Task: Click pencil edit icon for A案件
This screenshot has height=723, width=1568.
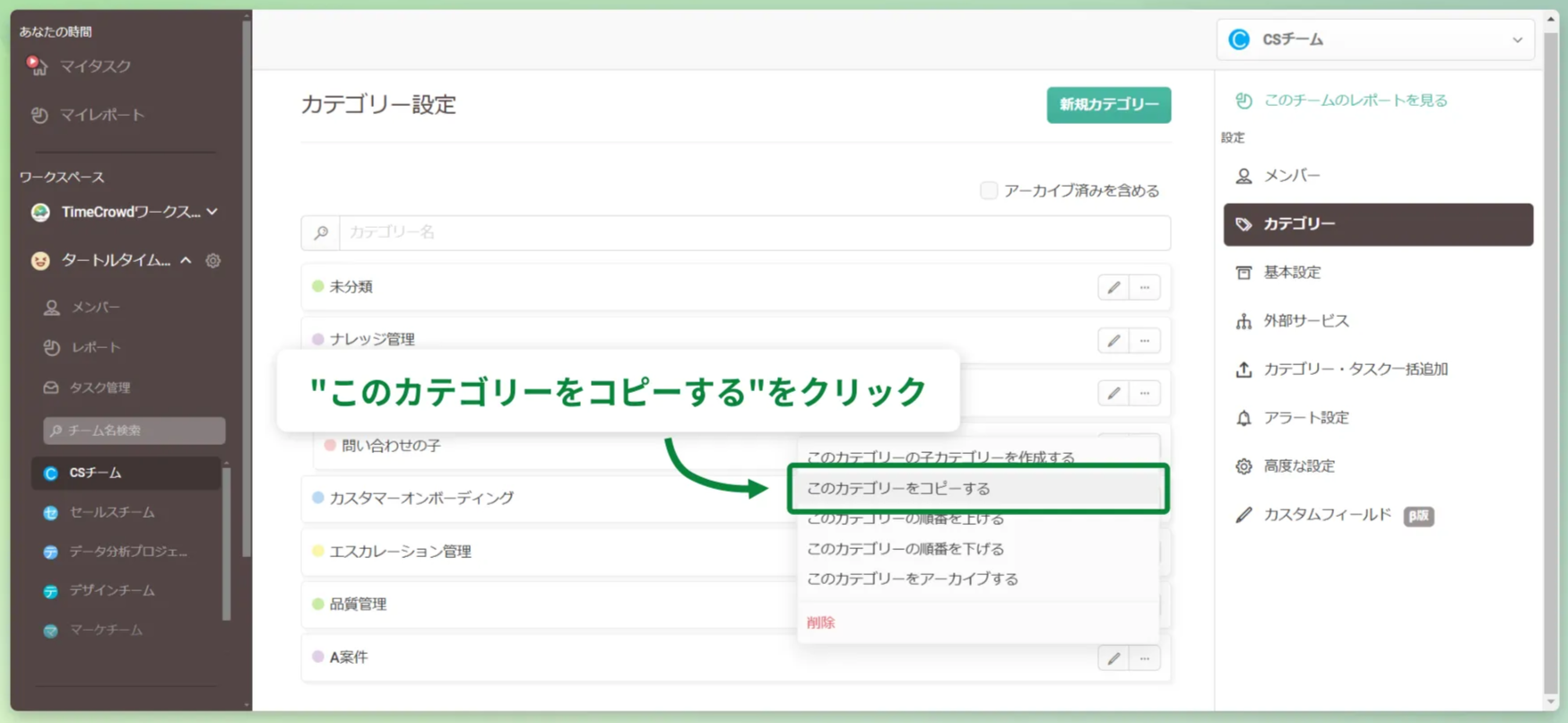Action: (1113, 658)
